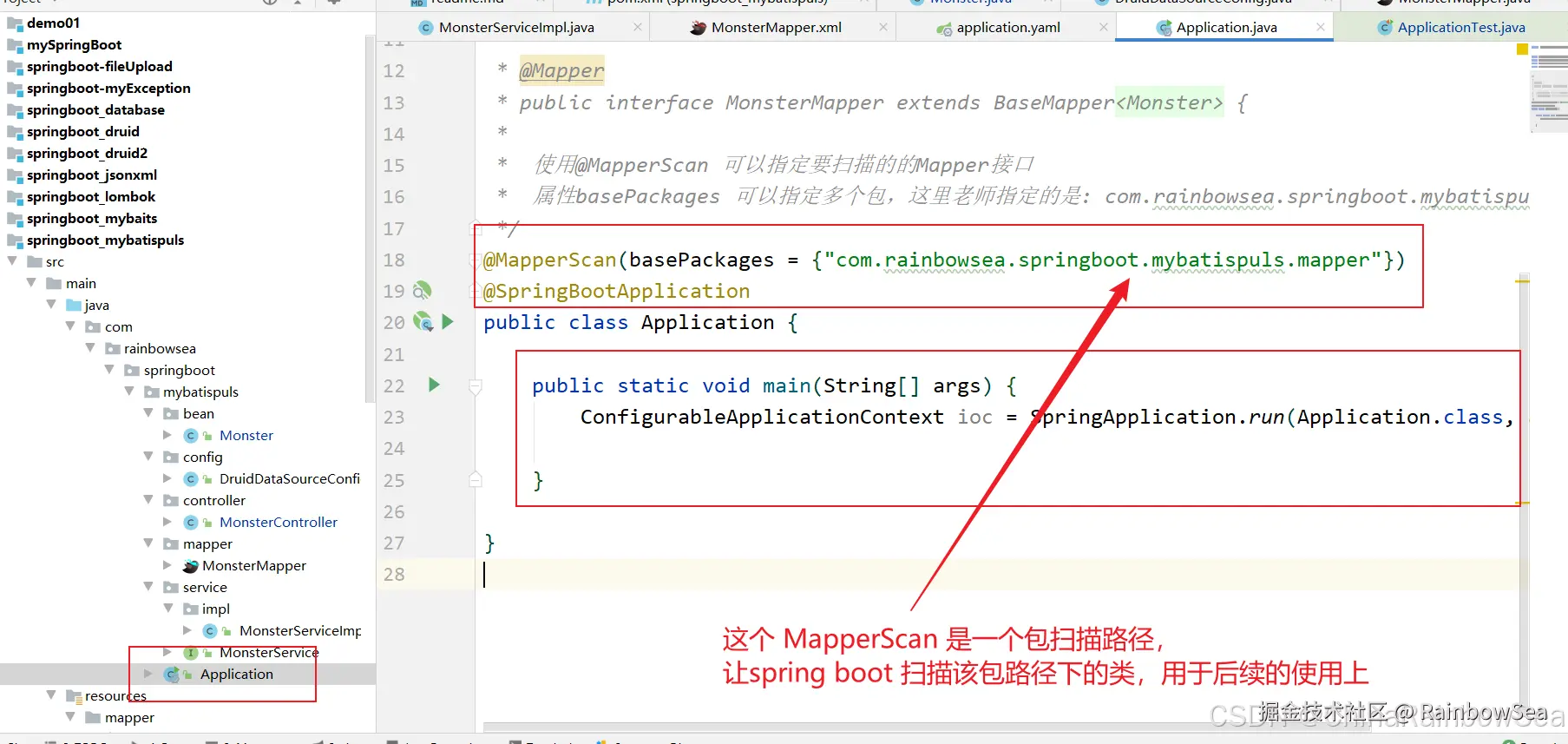
Task: Click the Spring bean gutter icon on line 19
Action: point(422,290)
